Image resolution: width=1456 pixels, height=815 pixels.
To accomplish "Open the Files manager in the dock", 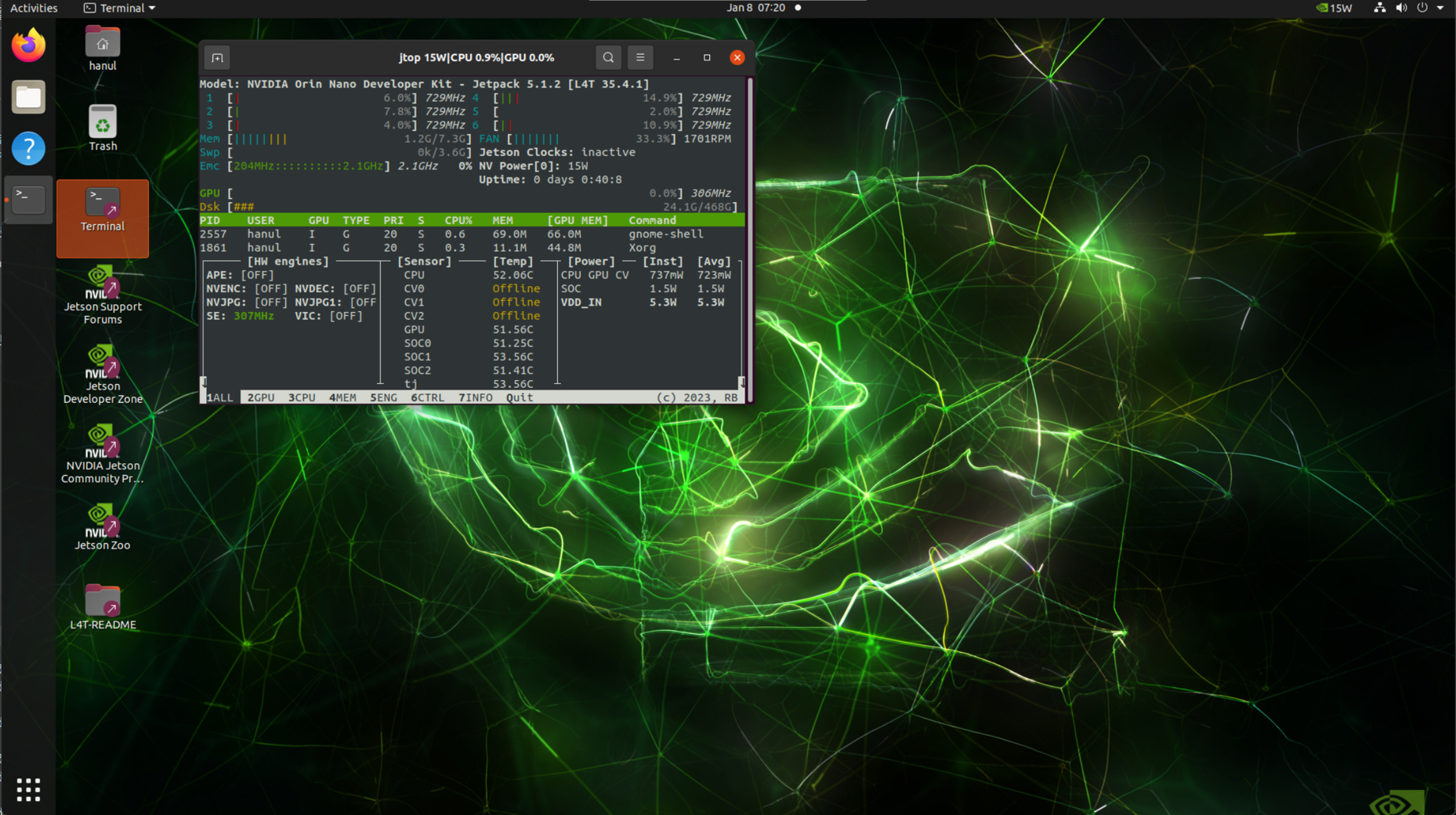I will [28, 97].
